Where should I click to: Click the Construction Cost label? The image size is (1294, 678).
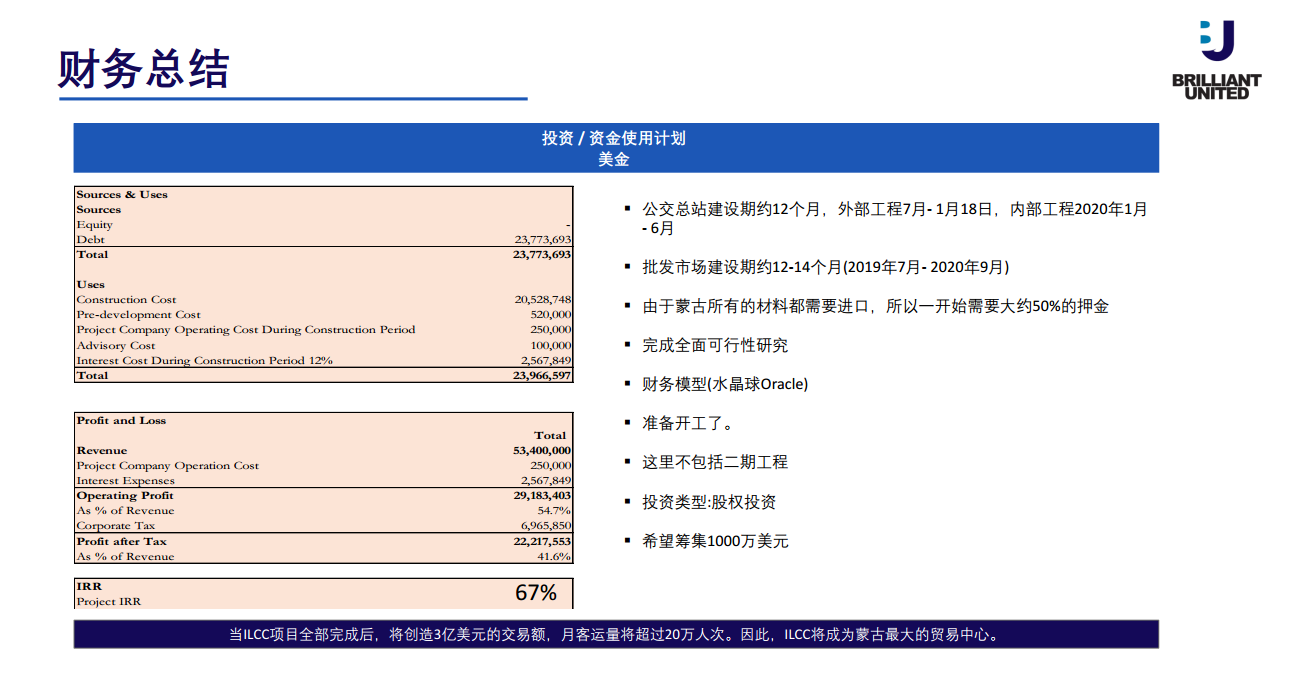click(x=126, y=300)
